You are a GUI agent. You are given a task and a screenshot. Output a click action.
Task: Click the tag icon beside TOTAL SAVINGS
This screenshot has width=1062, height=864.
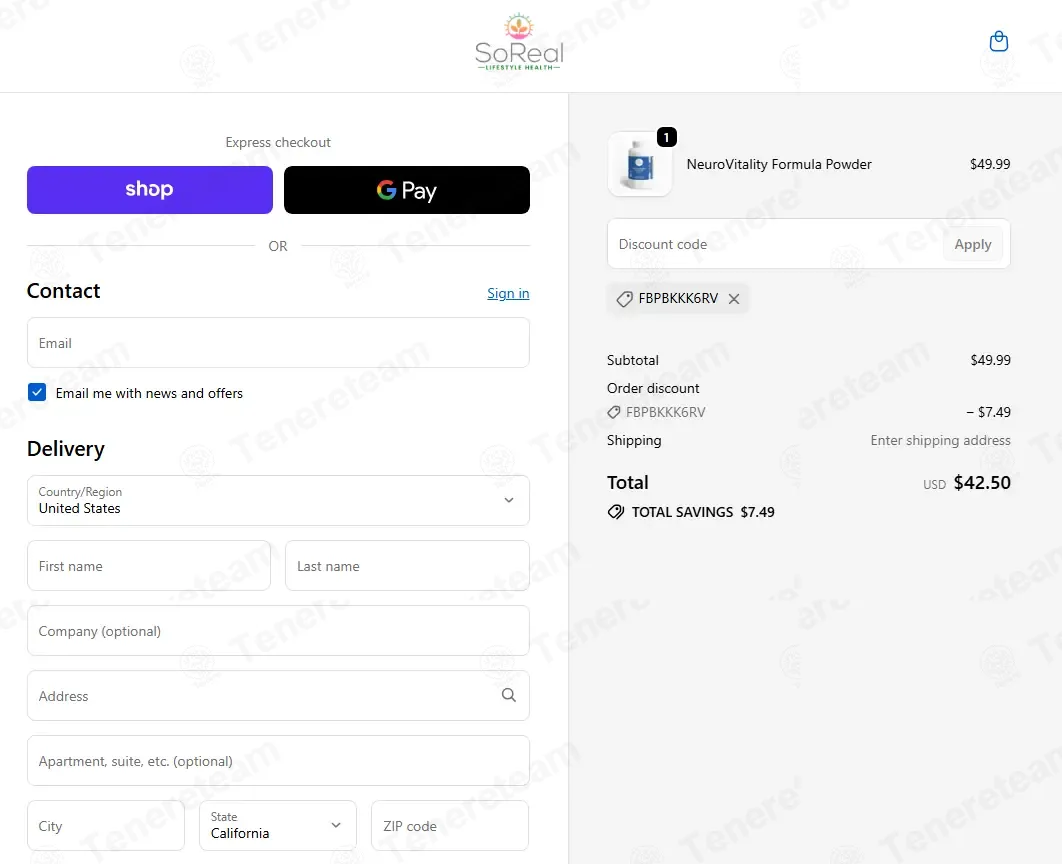616,512
